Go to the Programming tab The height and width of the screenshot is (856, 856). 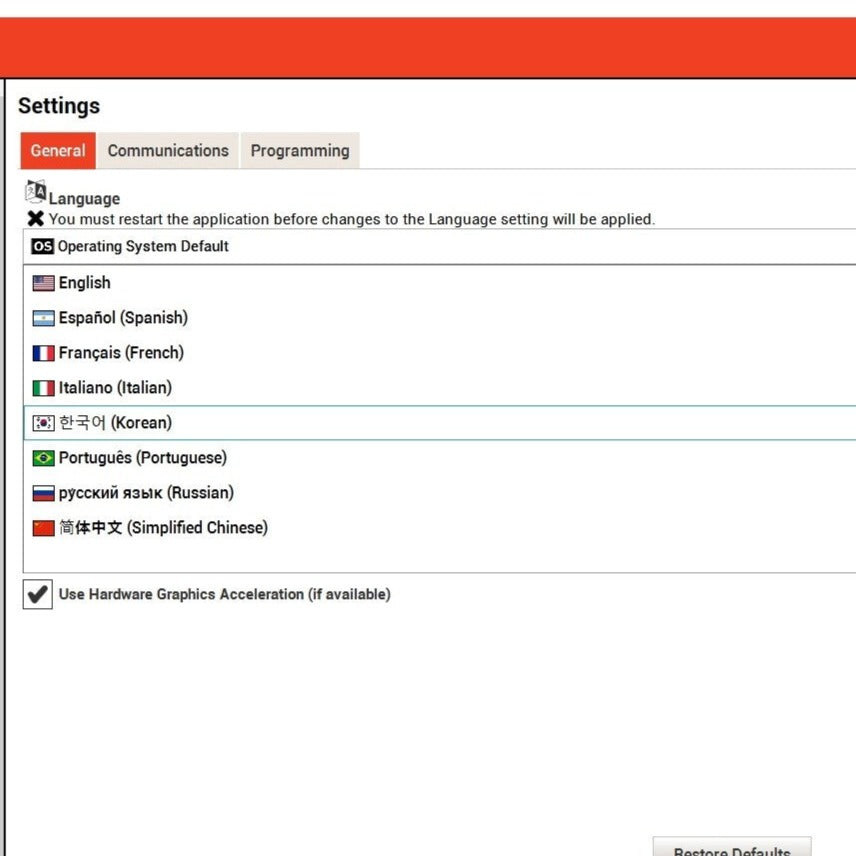click(x=300, y=151)
